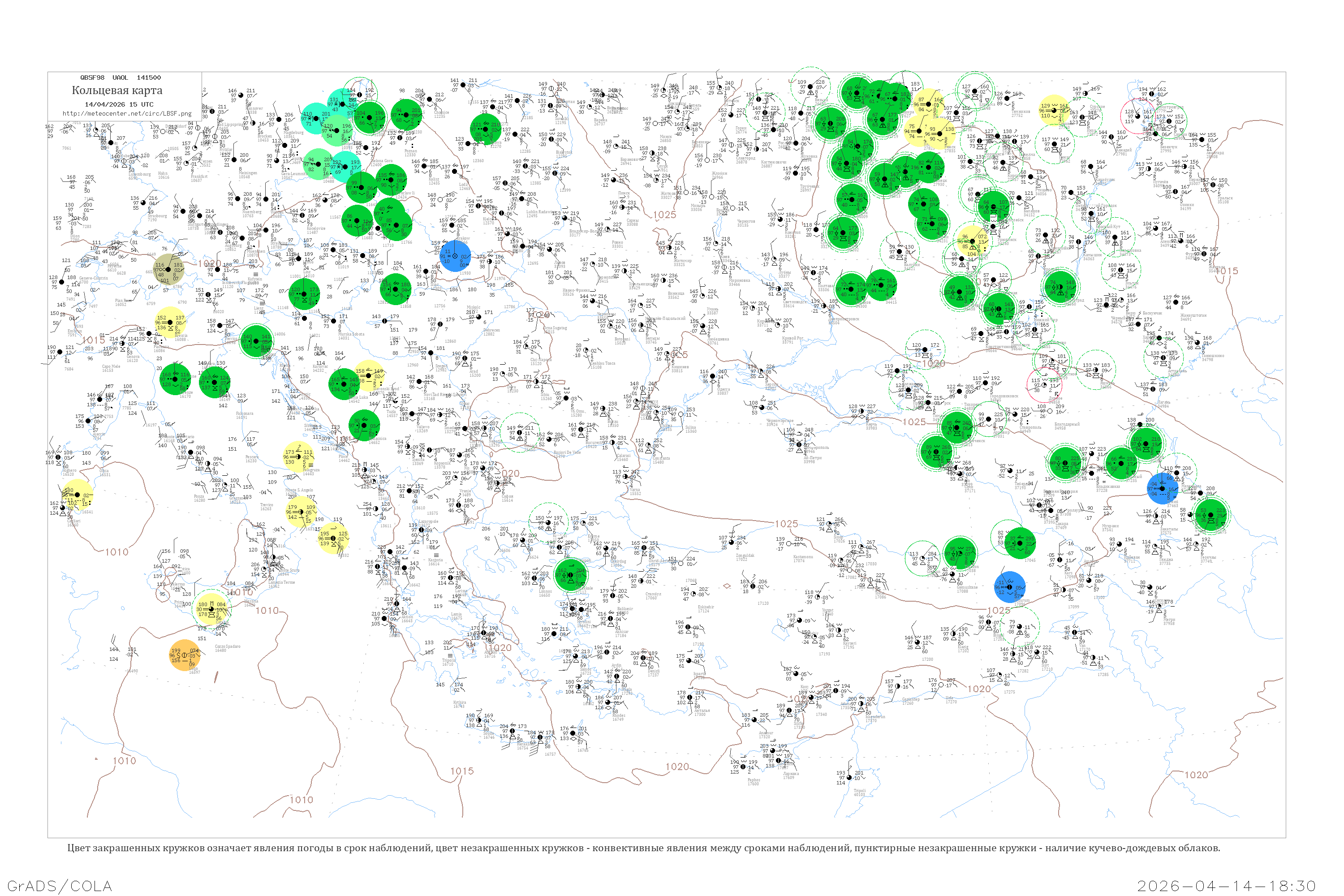This screenshot has height=896, width=1344.
Task: Click the yellow circle near Sicily's green dashed ring
Action: click(x=211, y=609)
